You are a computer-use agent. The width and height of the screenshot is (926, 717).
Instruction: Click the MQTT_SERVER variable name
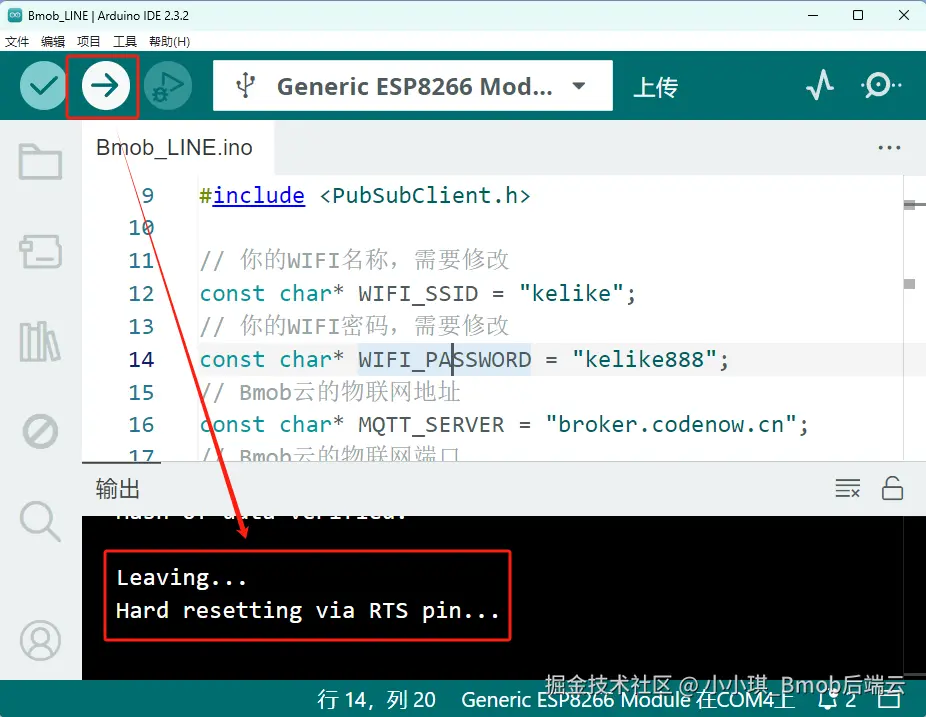coord(431,425)
